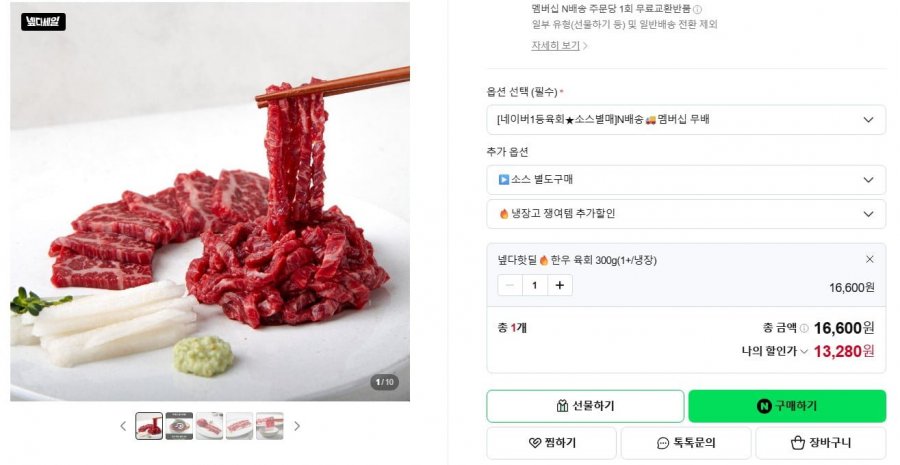Click the green 구매하기 button
900x465 pixels.
coord(787,406)
